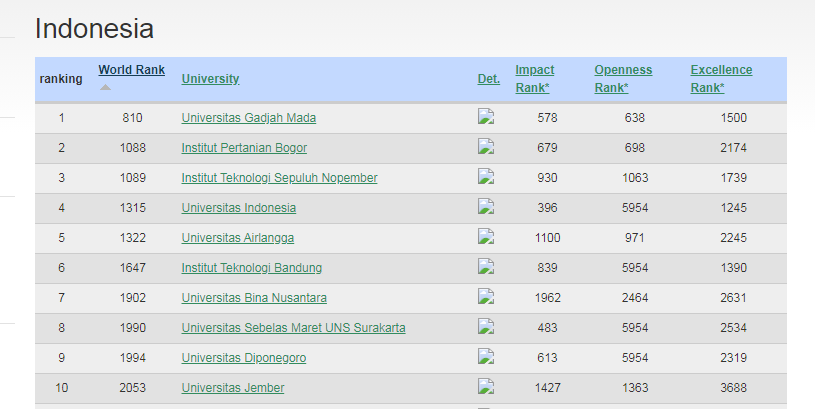
Task: Click excellence rank 2534 for Sebelas Maret
Action: (x=733, y=328)
